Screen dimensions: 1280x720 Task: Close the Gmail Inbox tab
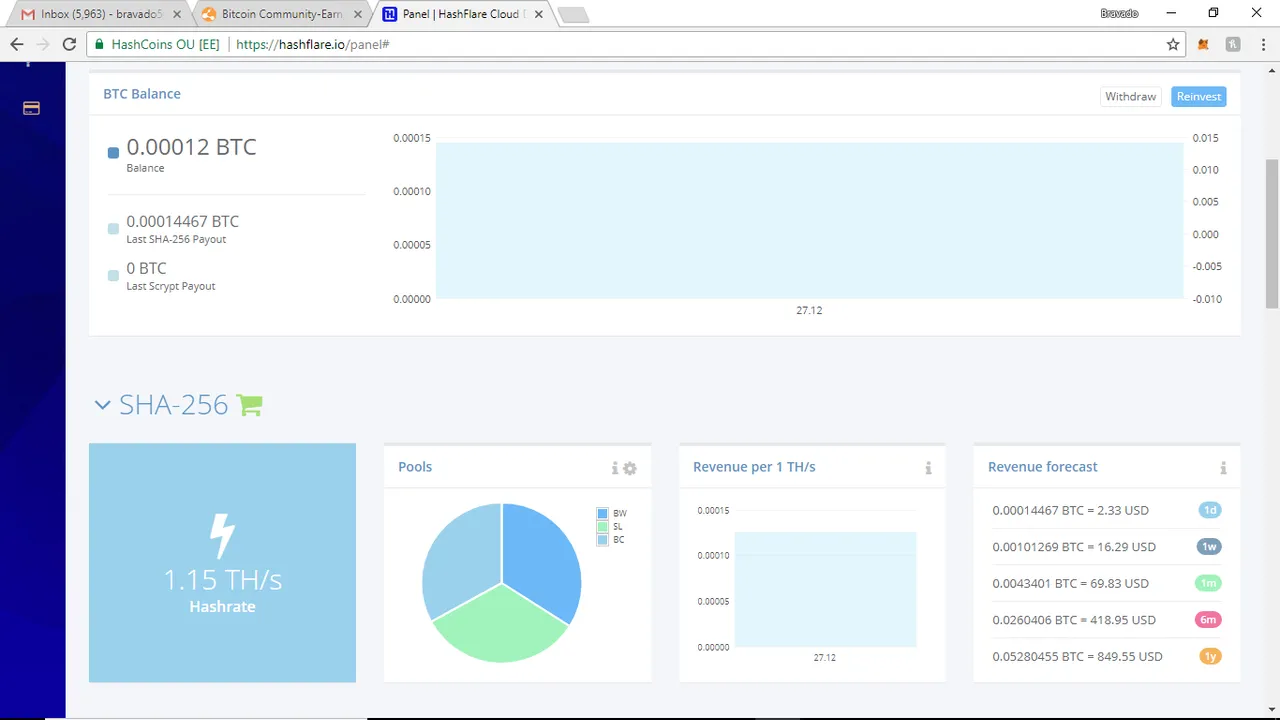(177, 15)
